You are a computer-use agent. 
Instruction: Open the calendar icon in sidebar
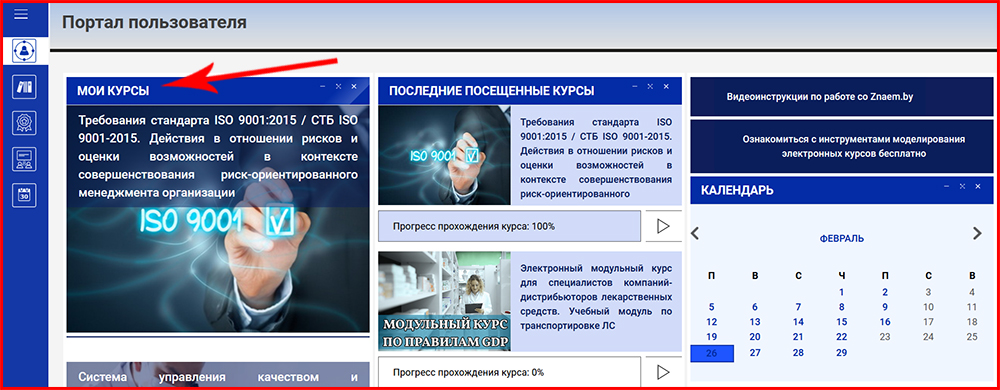click(24, 195)
